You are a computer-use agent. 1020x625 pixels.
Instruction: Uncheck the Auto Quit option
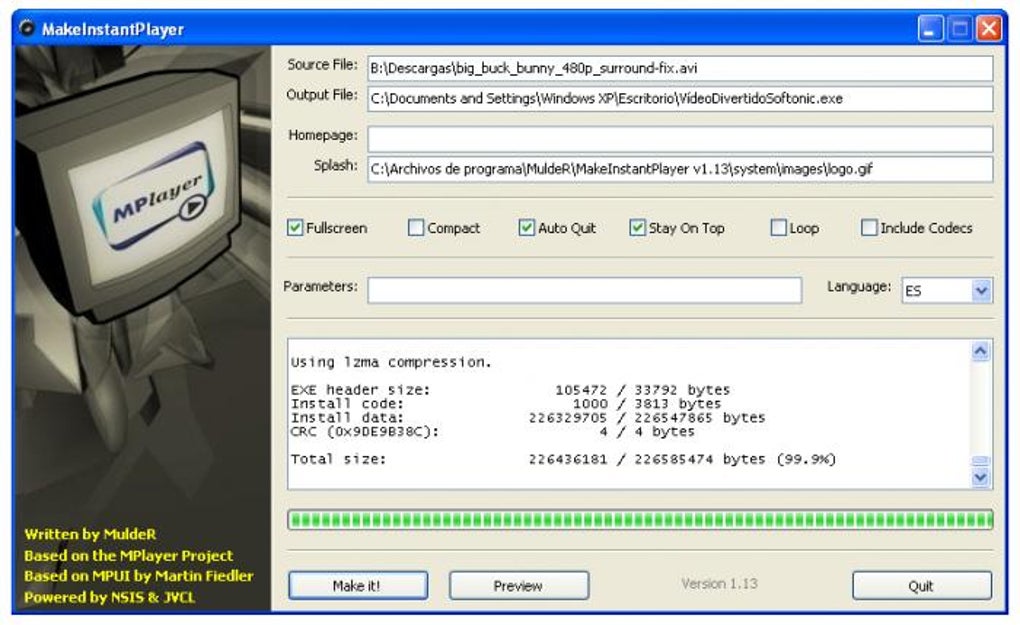[x=526, y=228]
